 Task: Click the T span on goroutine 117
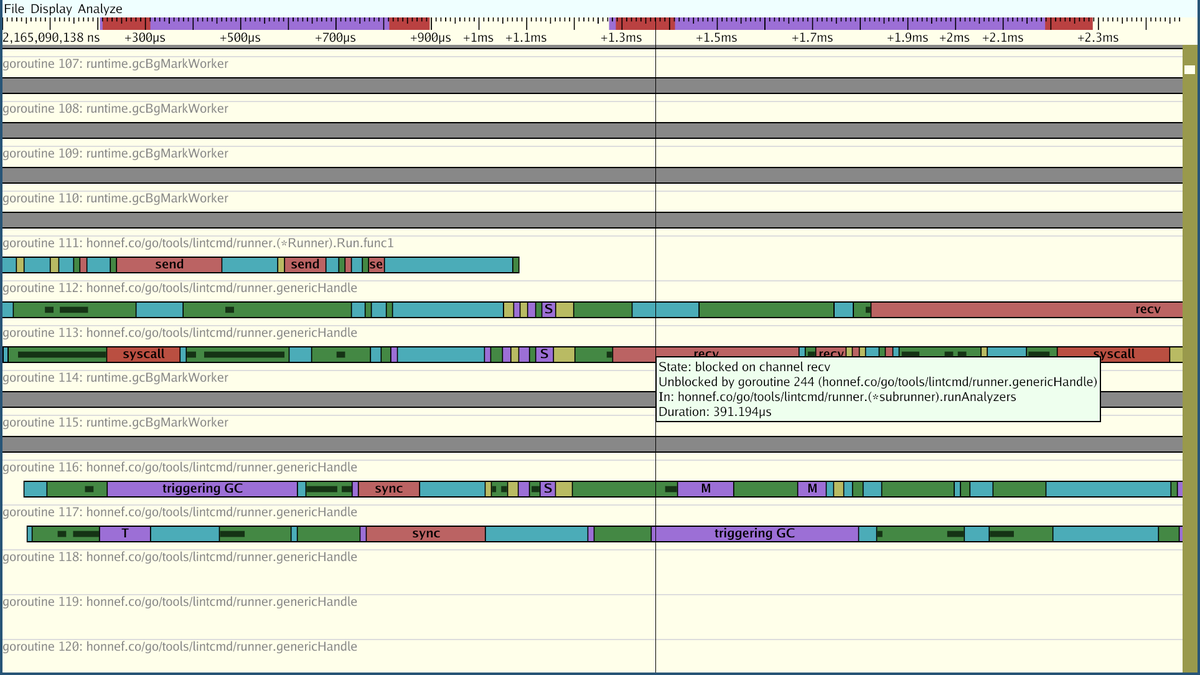123,533
